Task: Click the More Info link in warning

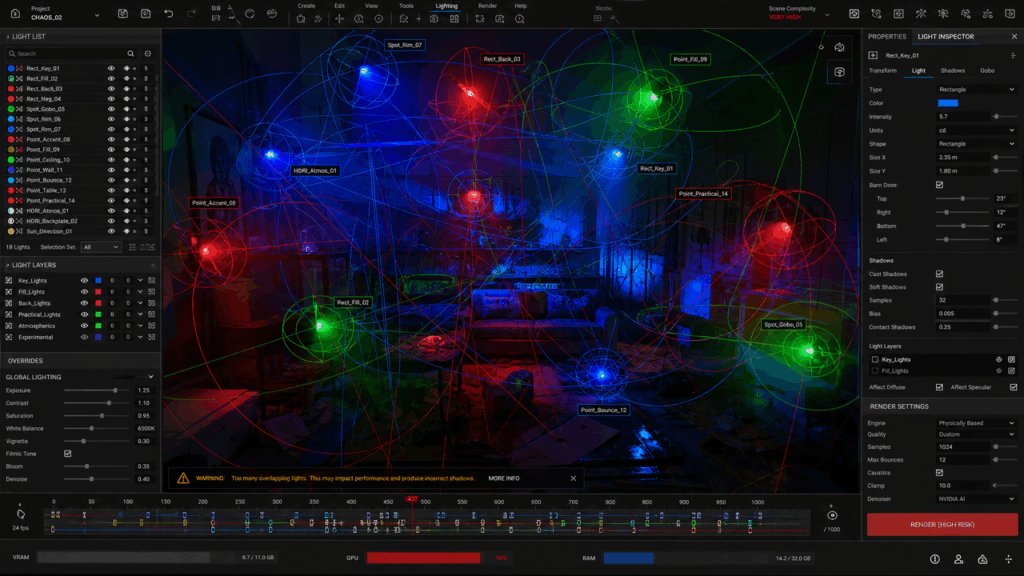Action: coord(504,479)
